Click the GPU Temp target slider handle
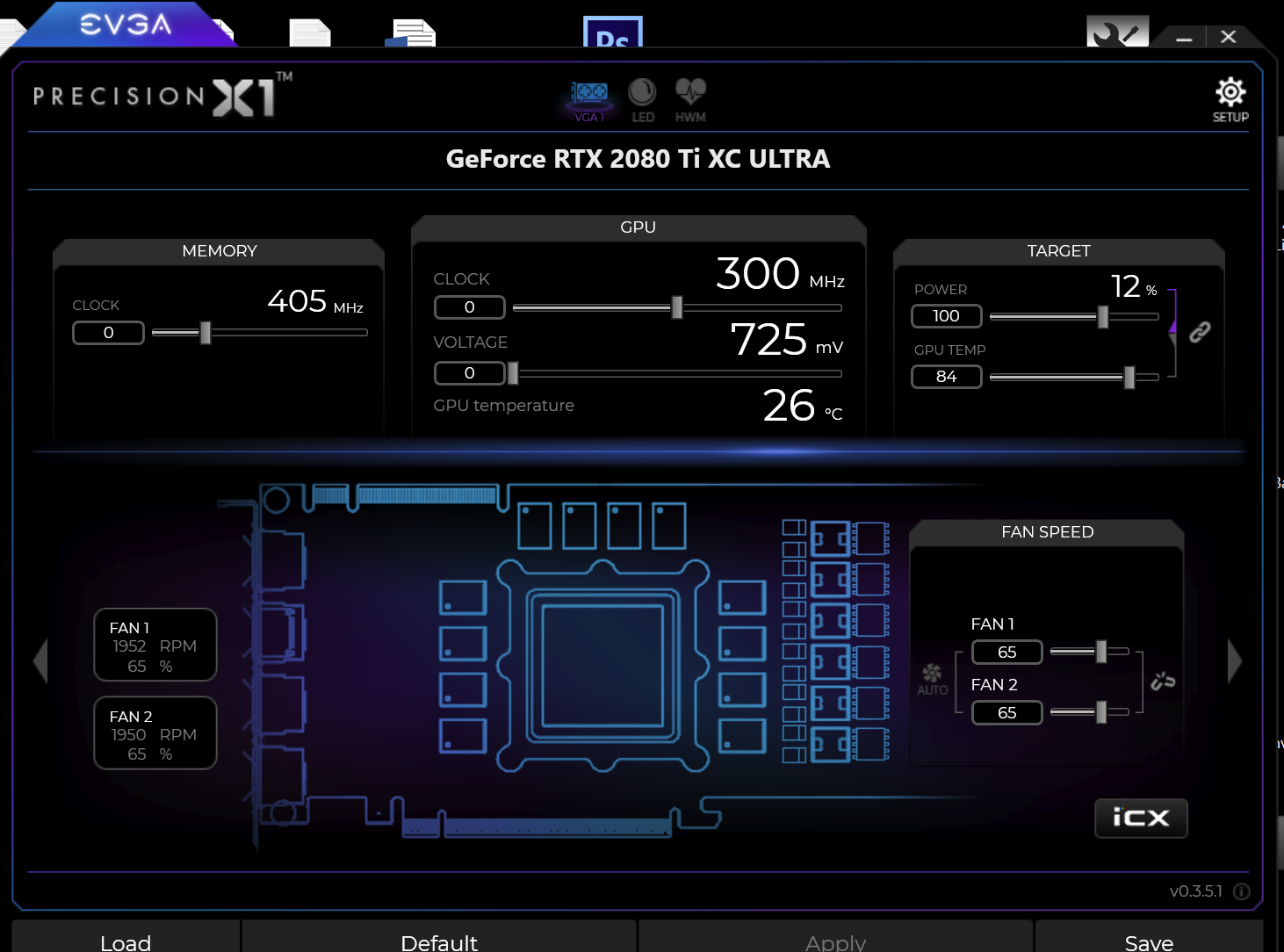Image resolution: width=1284 pixels, height=952 pixels. (1129, 377)
